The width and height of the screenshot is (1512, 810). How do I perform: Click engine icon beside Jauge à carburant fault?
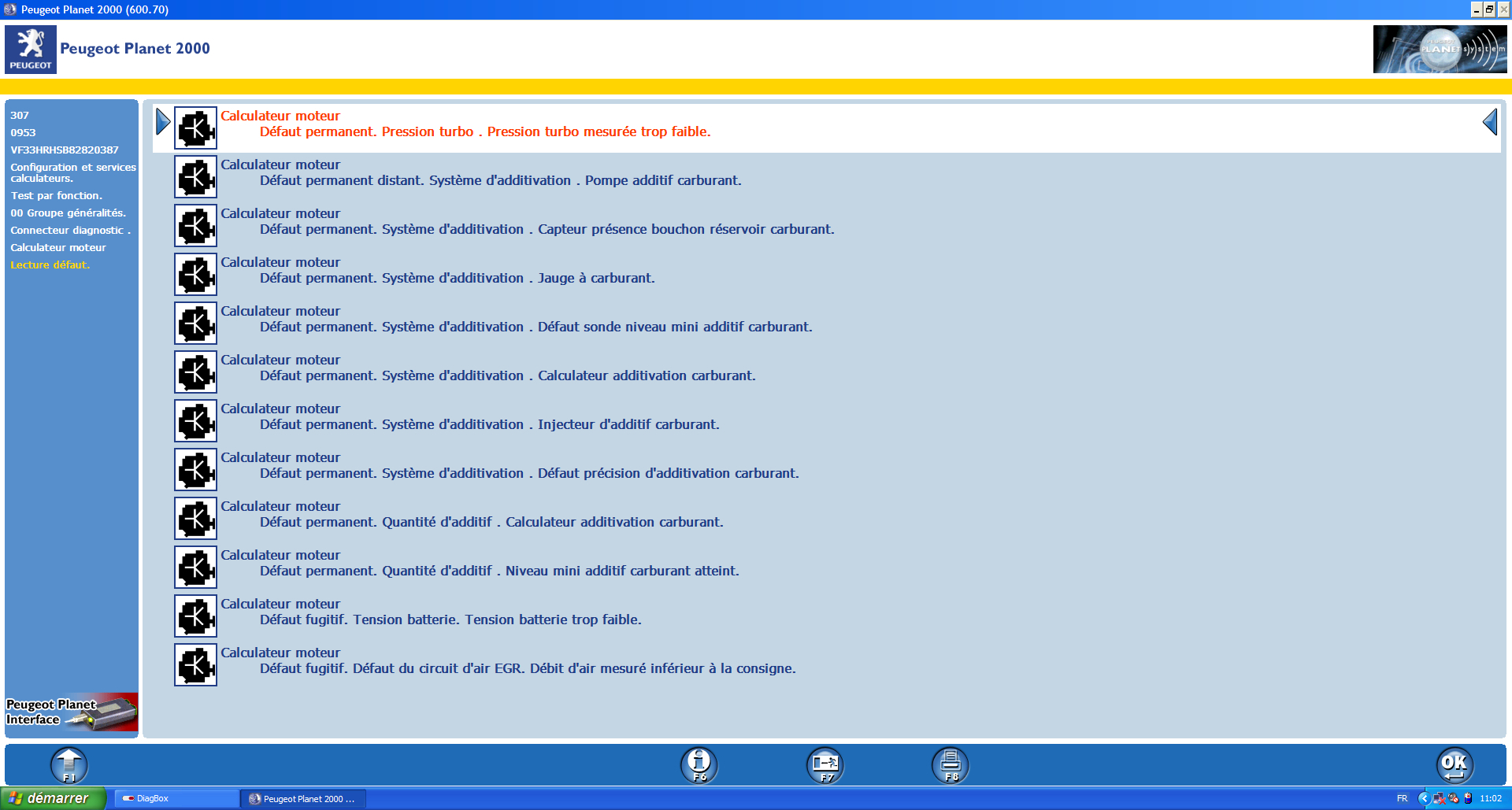[195, 274]
